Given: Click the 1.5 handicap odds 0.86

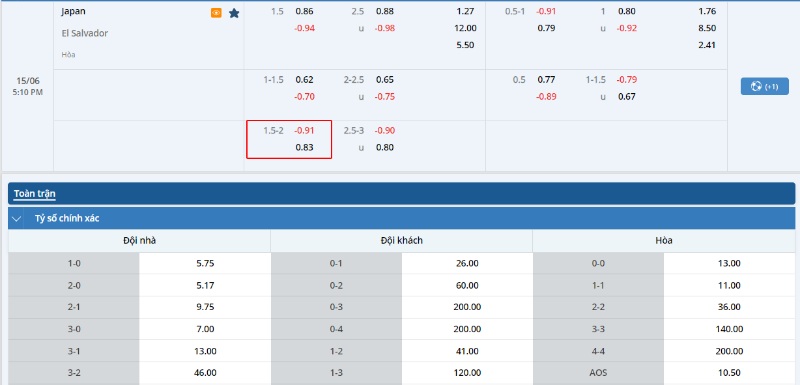Looking at the screenshot, I should [305, 11].
